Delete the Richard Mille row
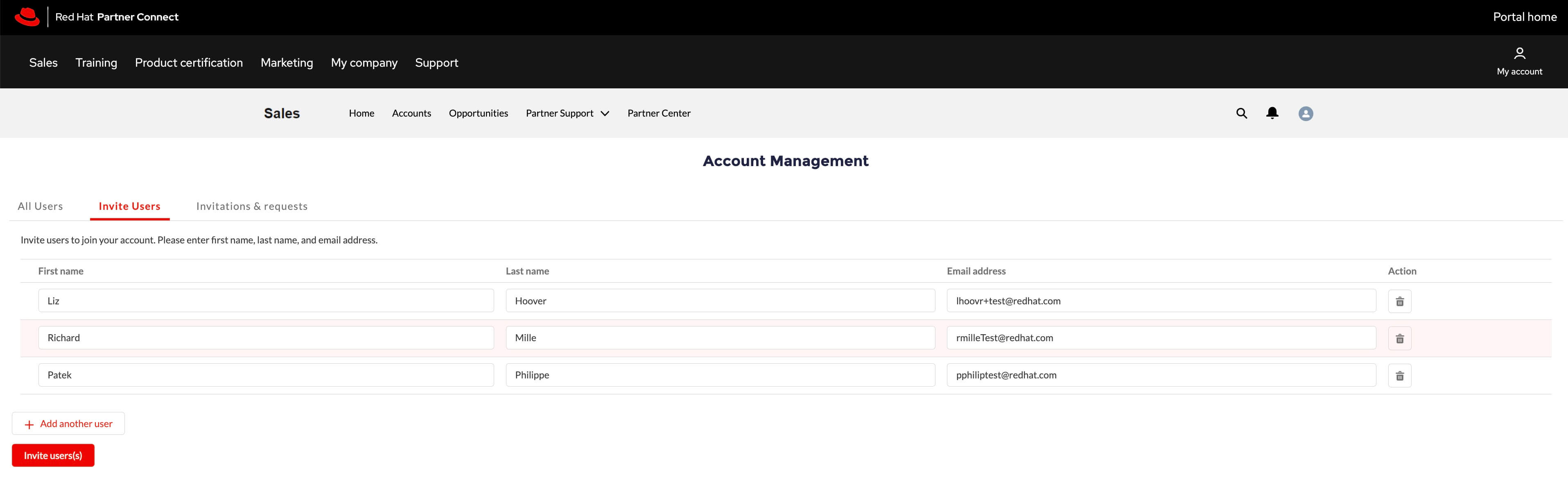This screenshot has height=486, width=1568. tap(1399, 338)
